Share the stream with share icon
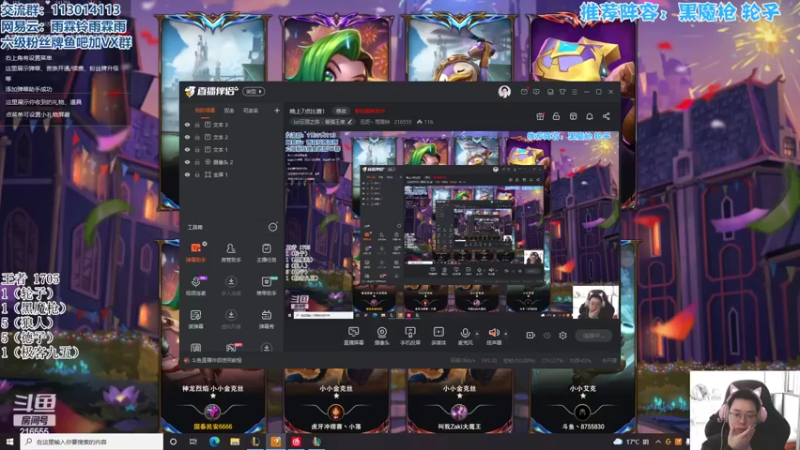Viewport: 800px width, 450px height. (606, 116)
